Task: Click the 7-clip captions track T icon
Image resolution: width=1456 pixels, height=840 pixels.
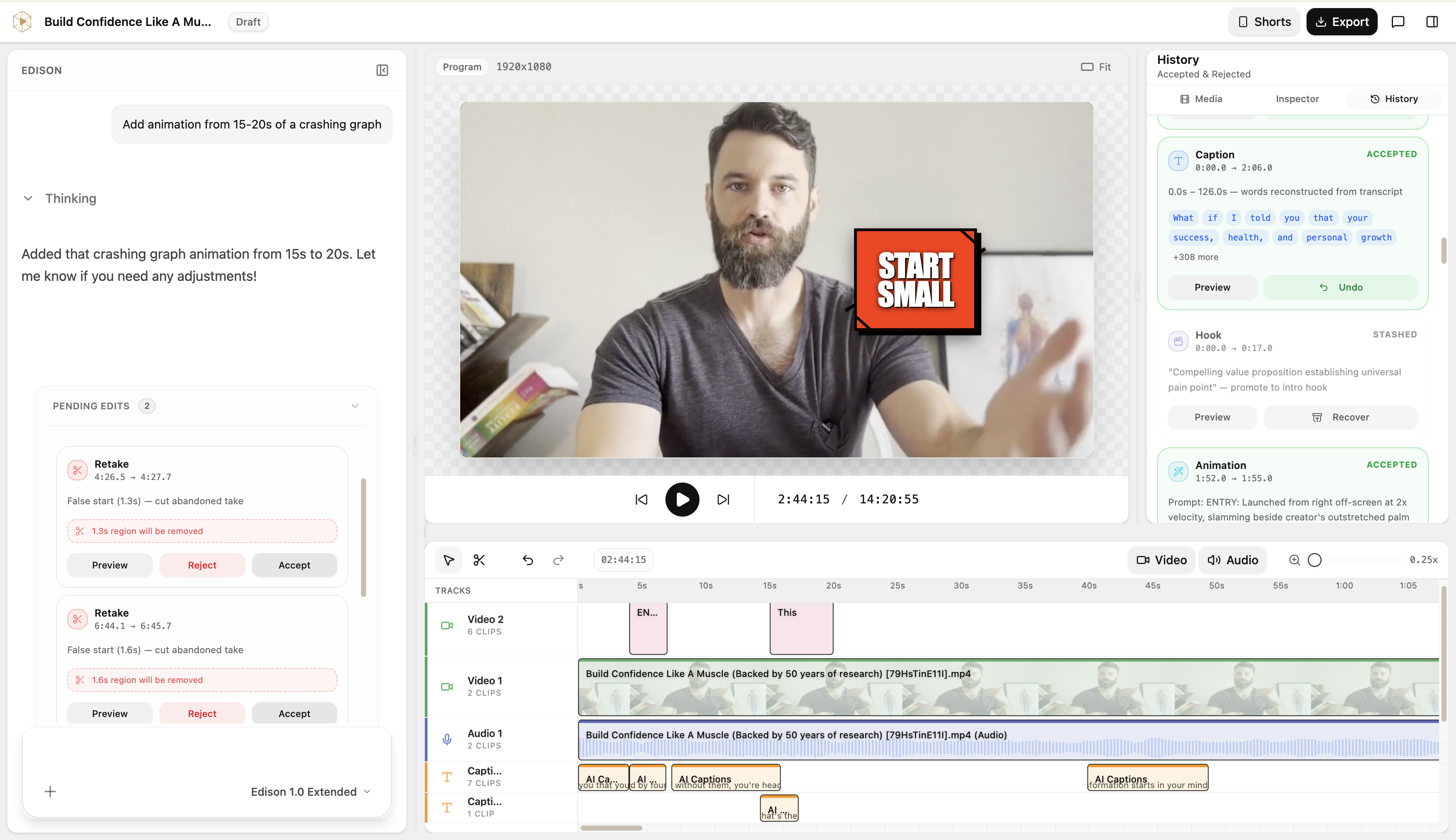Action: 447,777
